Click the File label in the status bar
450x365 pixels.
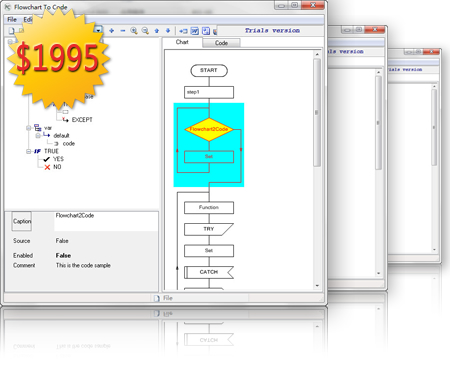168,298
